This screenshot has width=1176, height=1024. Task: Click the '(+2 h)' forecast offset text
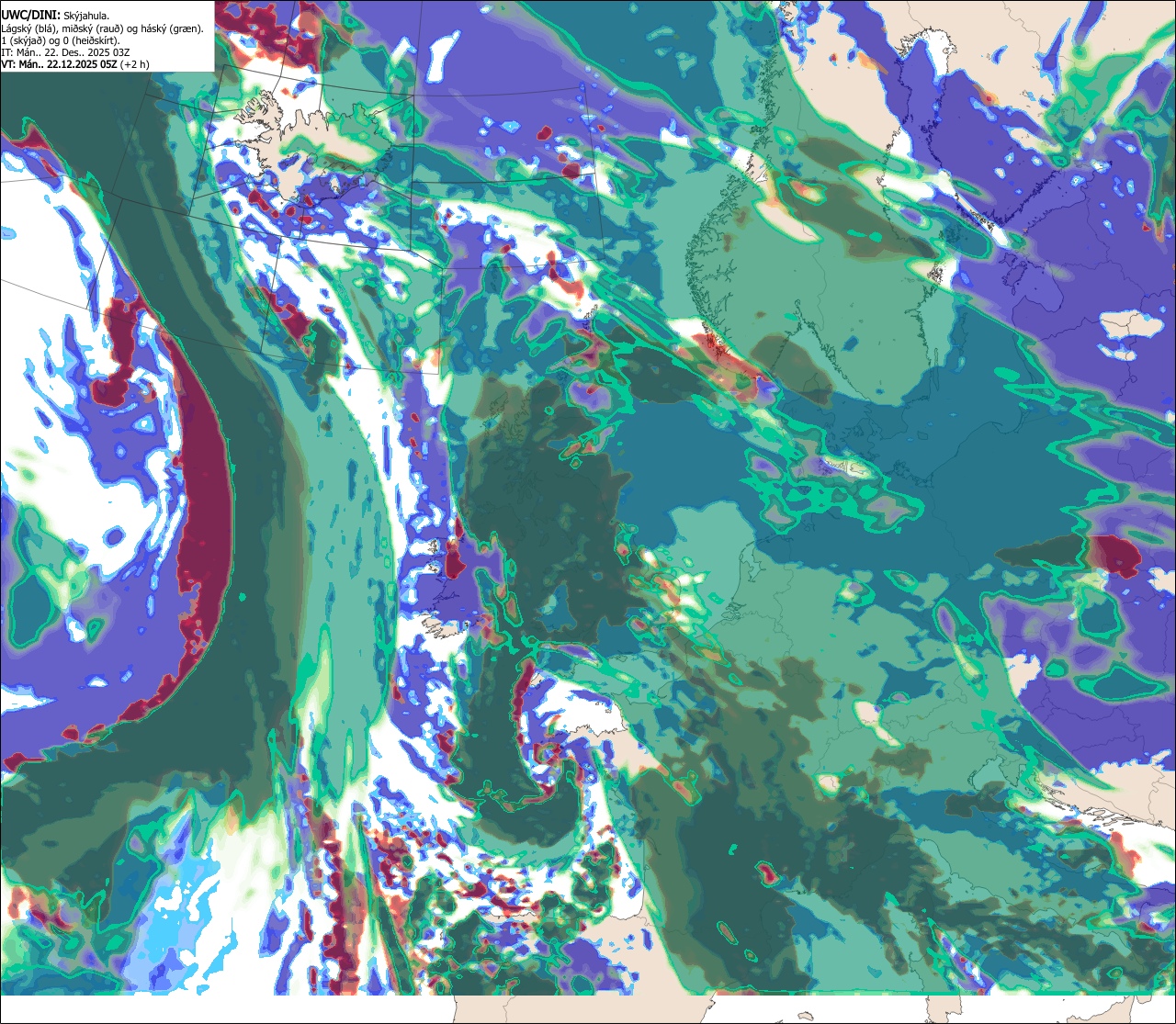coord(134,65)
